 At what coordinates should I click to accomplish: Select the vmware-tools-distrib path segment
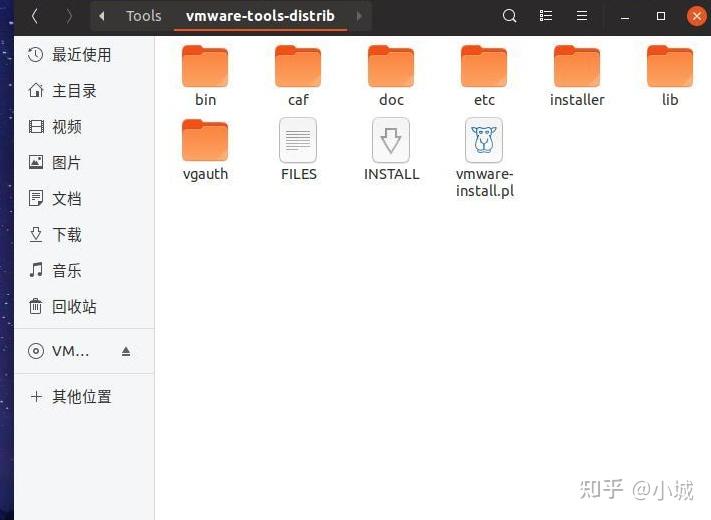tap(260, 16)
